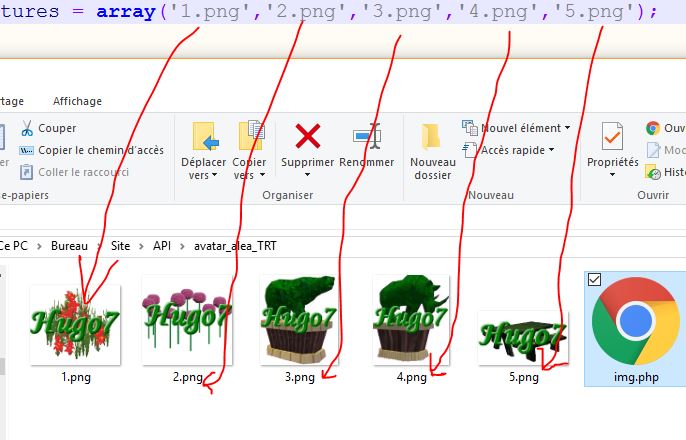Switch to the Affichage ribbon tab
This screenshot has height=440, width=686.
point(77,101)
